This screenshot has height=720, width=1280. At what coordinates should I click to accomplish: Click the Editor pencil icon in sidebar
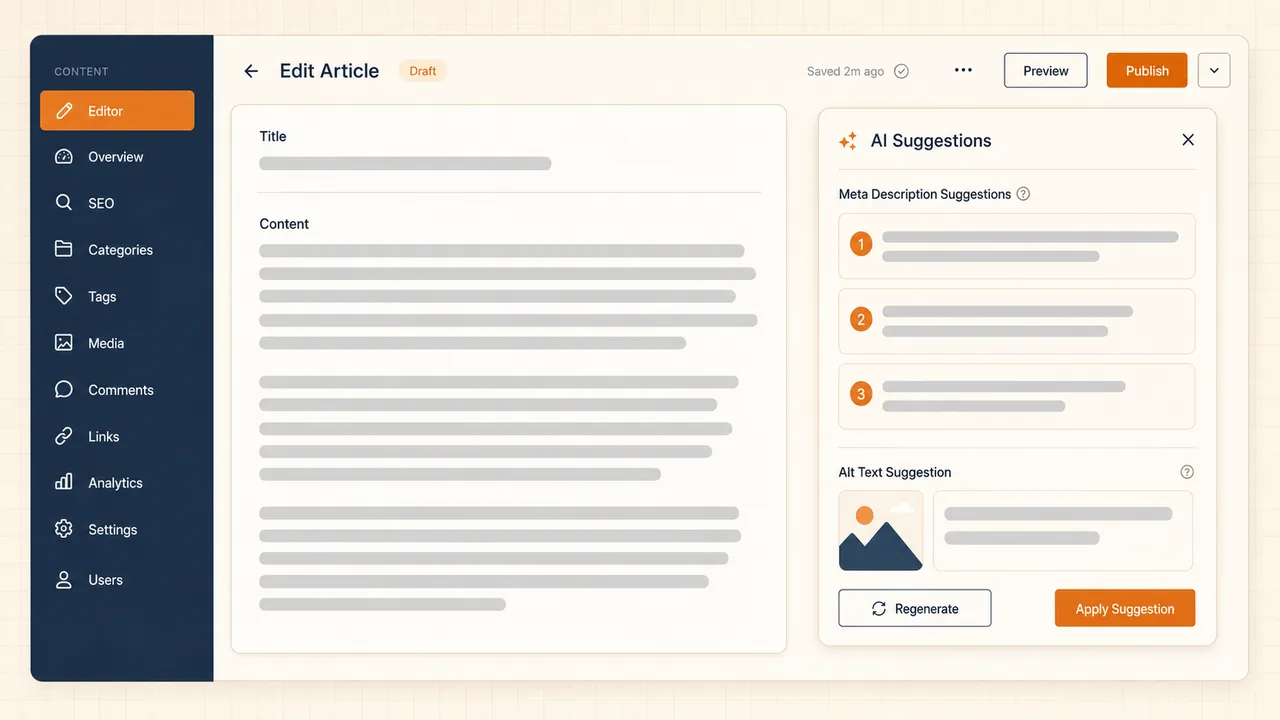click(x=64, y=111)
